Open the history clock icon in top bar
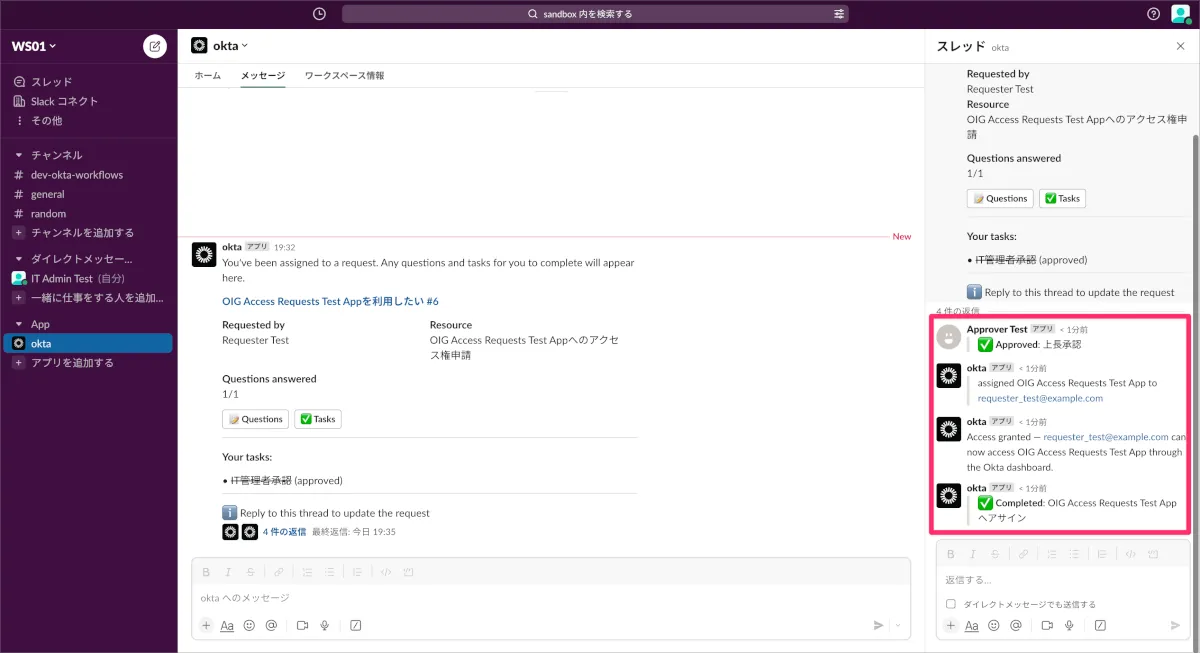This screenshot has height=653, width=1200. (x=319, y=14)
